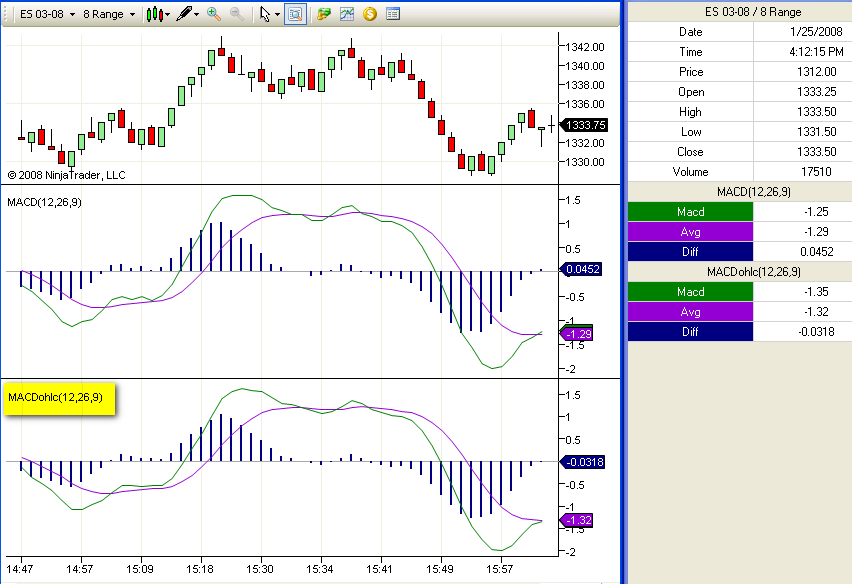Open the indicators chart icon
Image resolution: width=852 pixels, height=584 pixels.
[347, 14]
